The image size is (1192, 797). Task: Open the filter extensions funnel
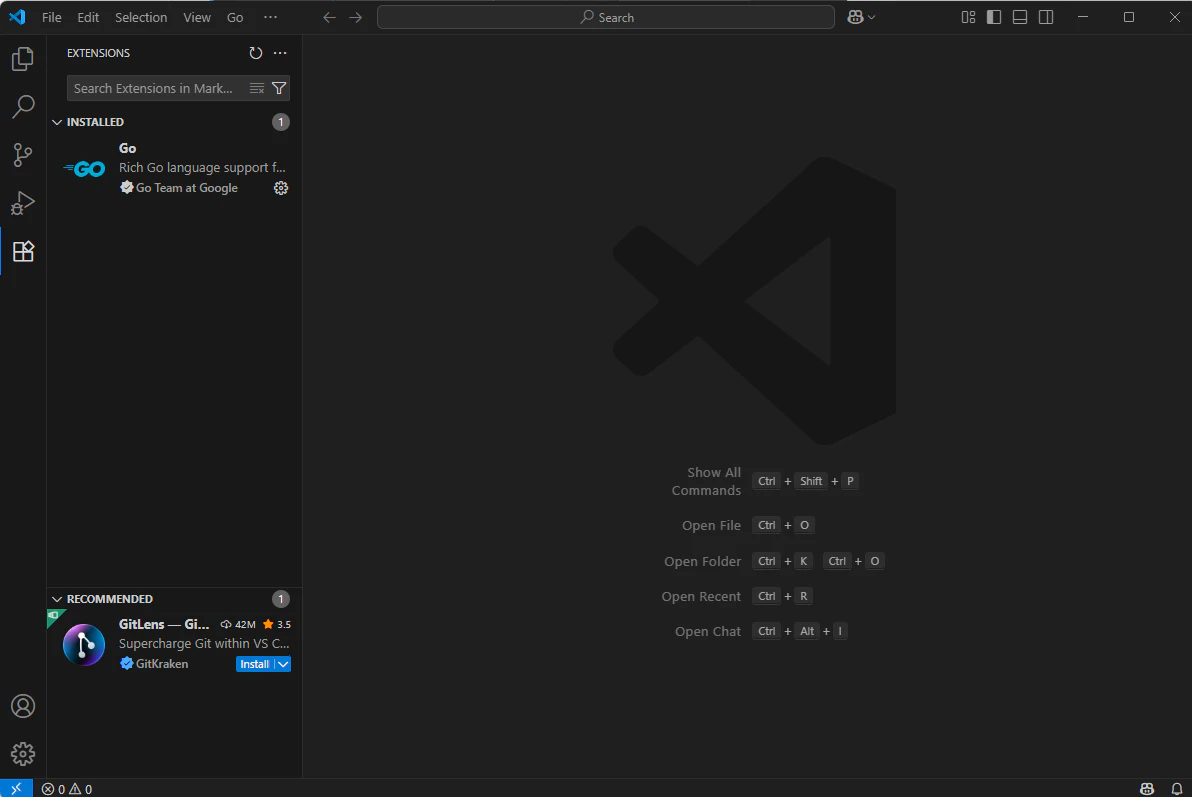pos(279,88)
